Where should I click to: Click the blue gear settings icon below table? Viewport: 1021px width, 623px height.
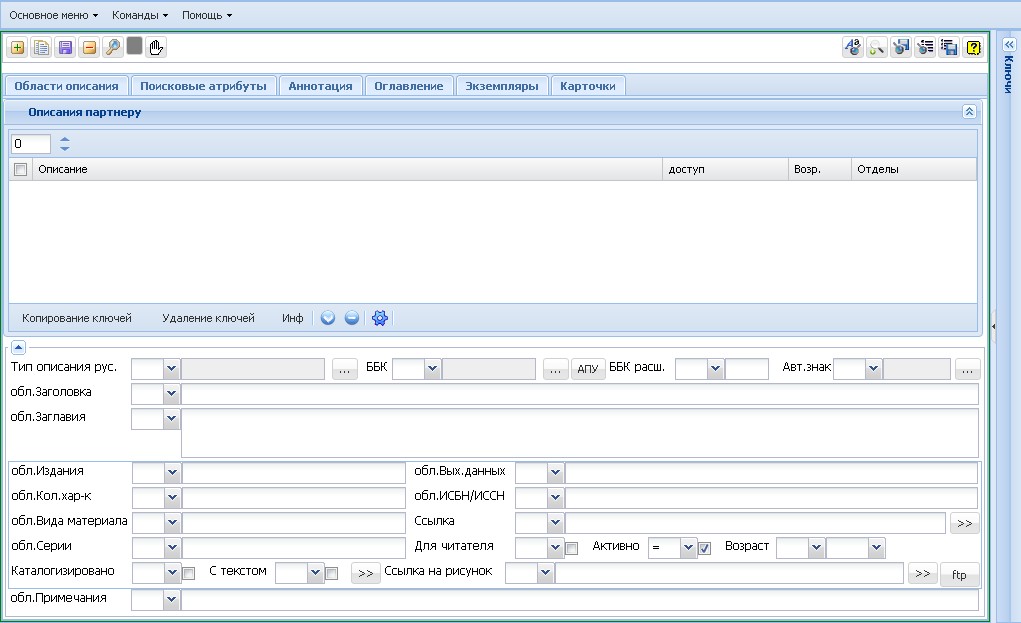380,318
